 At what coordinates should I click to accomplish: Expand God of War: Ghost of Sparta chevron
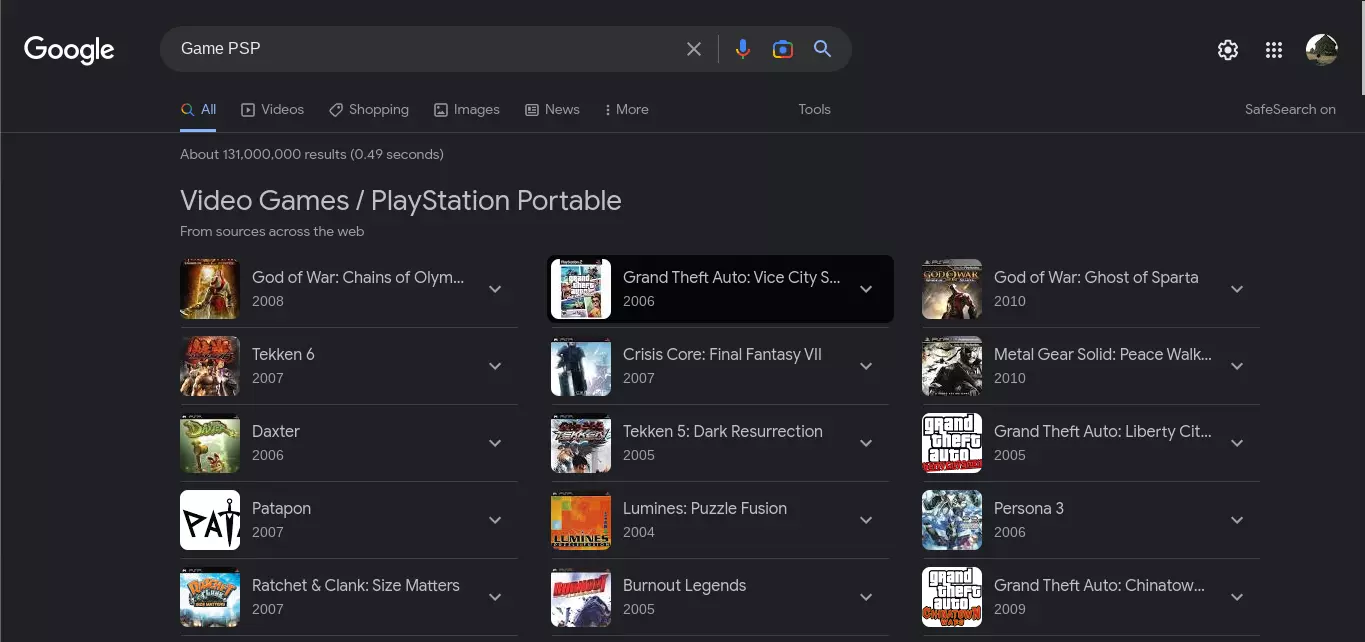[x=1237, y=289]
